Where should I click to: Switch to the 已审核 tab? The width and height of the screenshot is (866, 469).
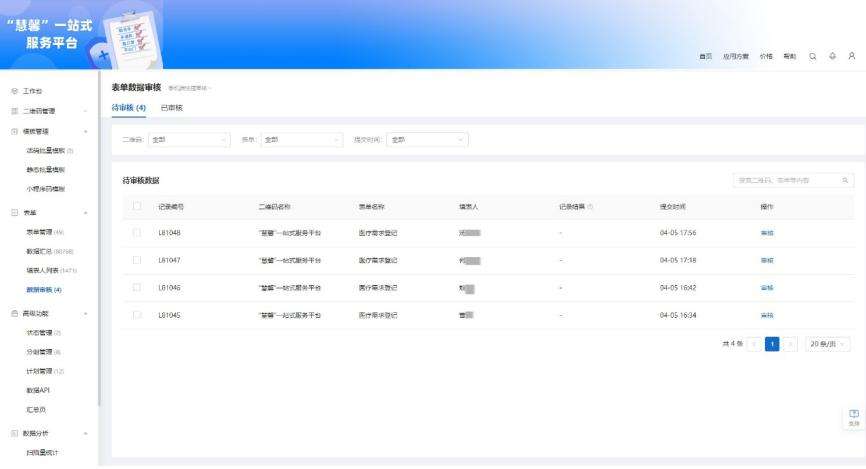pyautogui.click(x=172, y=108)
